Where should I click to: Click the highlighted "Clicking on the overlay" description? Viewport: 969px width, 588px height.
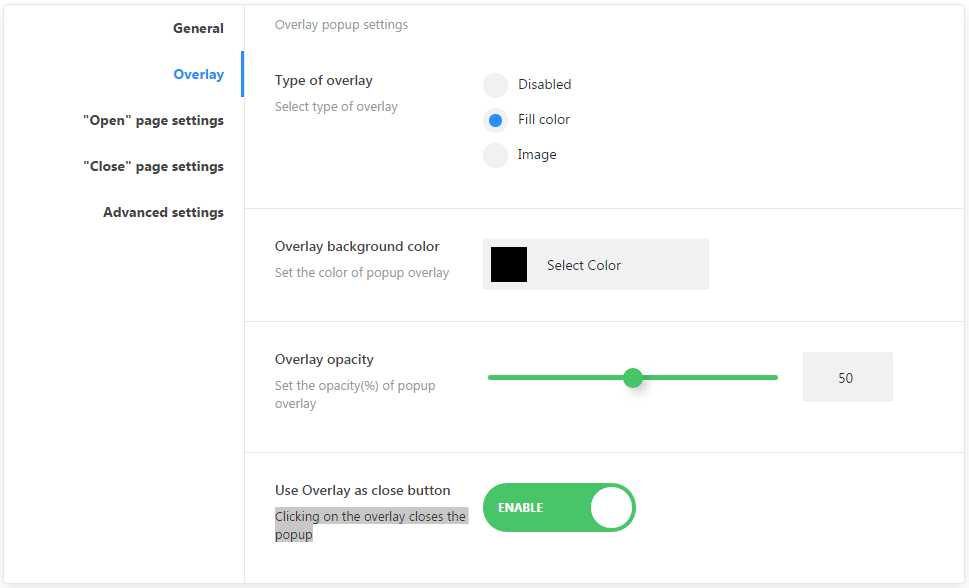(370, 517)
